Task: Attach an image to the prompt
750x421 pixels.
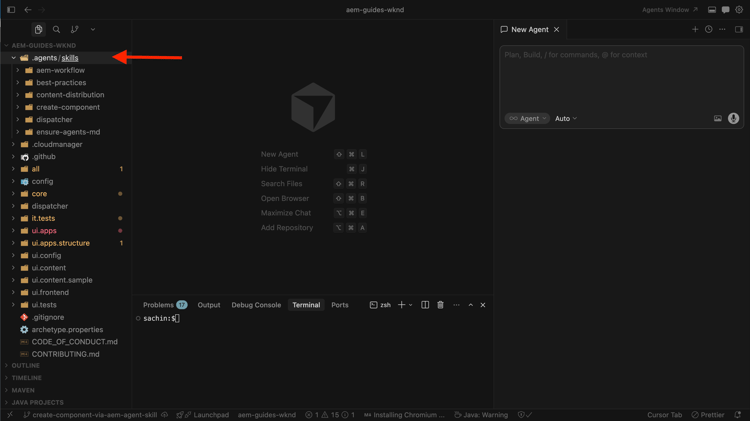Action: click(x=717, y=119)
